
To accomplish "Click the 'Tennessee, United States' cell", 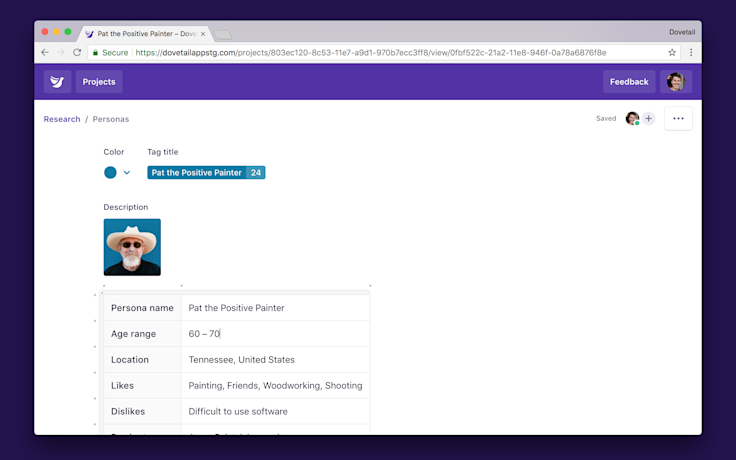I will click(276, 360).
